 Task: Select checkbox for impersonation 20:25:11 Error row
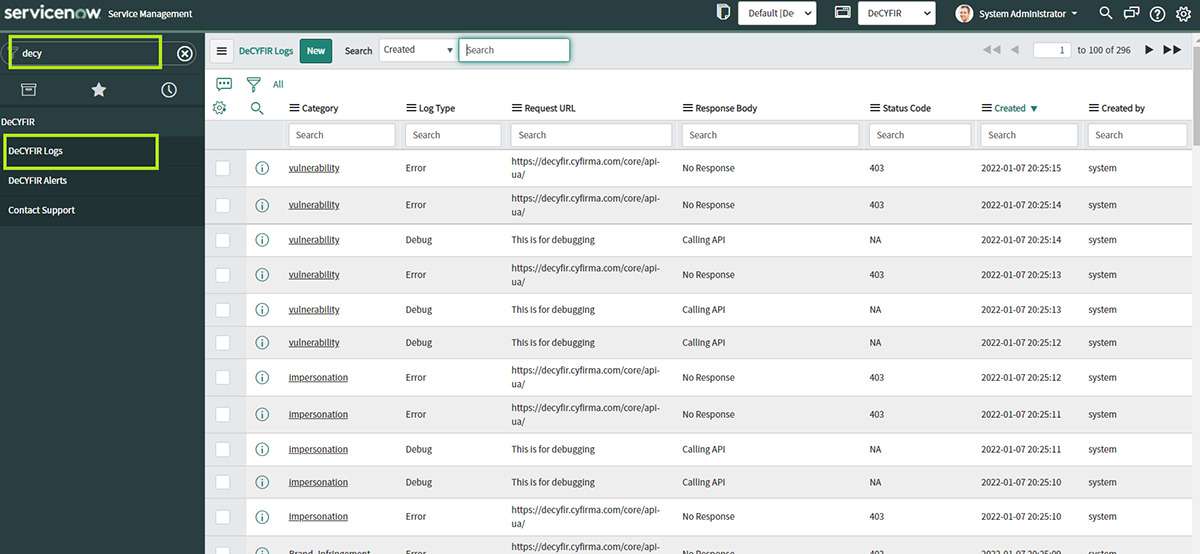click(222, 414)
